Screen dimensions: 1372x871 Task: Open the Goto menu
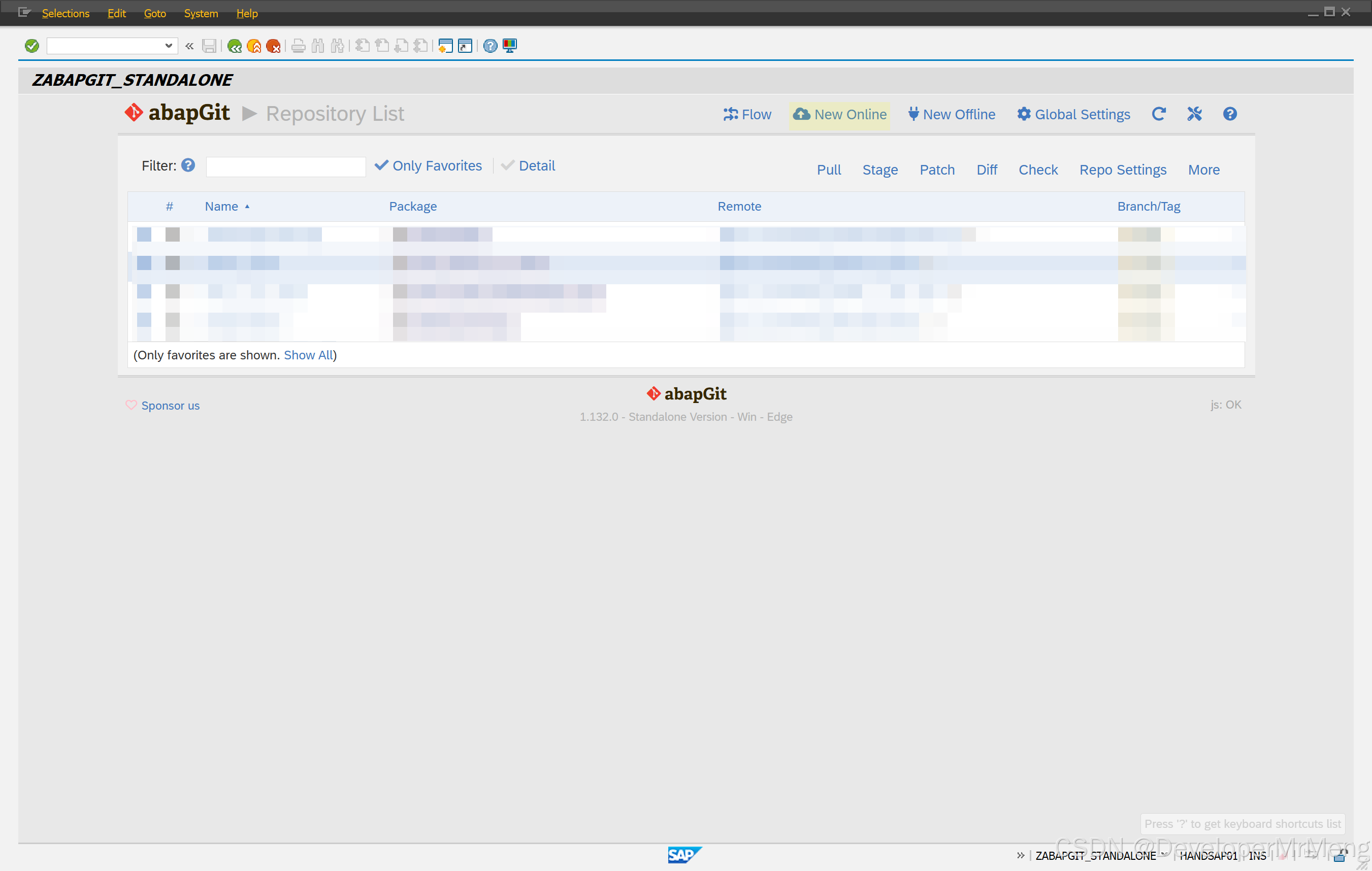(x=154, y=13)
